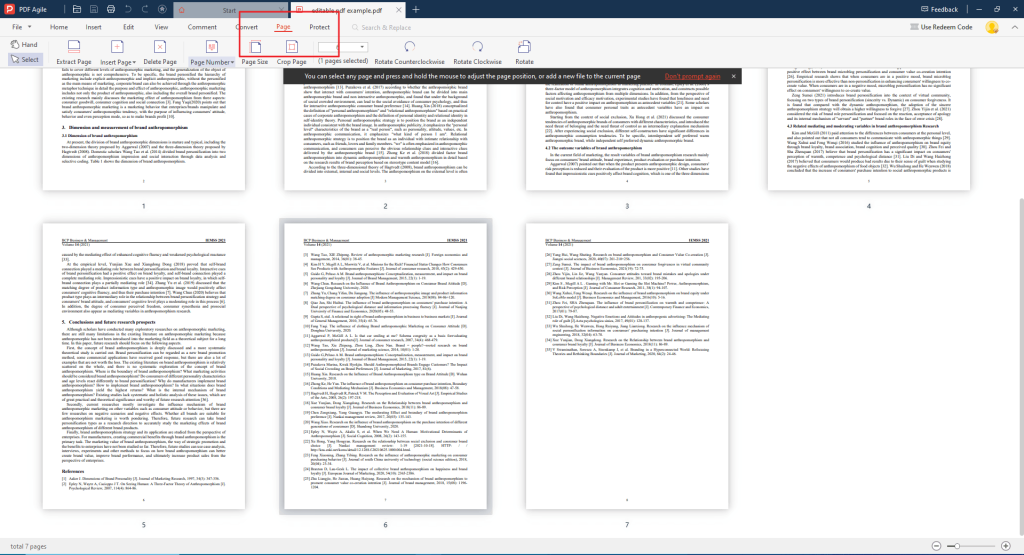Close the editable pdf example.pdf tab
1024x555 pixels.
tap(398, 10)
